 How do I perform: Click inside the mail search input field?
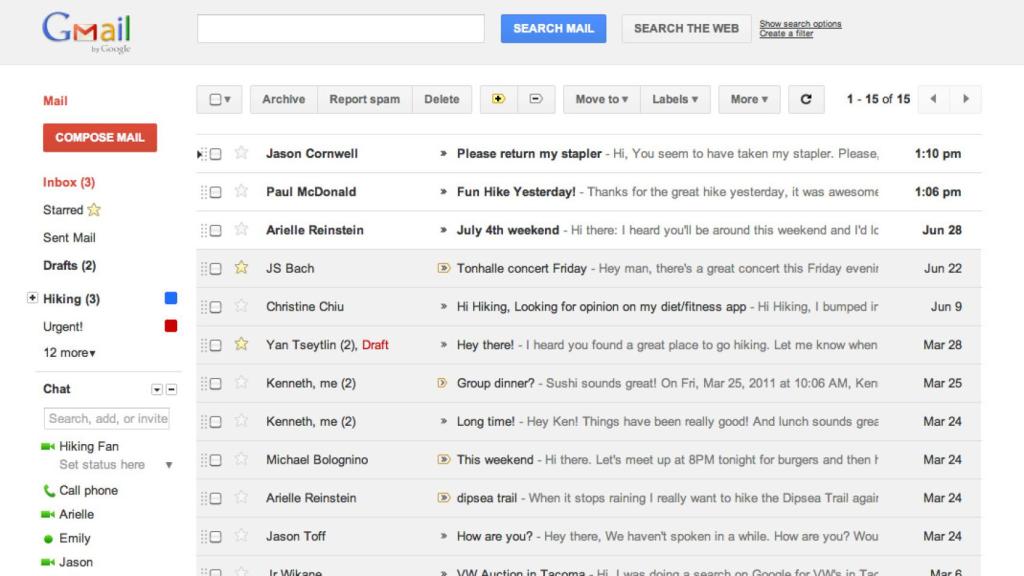(x=340, y=28)
